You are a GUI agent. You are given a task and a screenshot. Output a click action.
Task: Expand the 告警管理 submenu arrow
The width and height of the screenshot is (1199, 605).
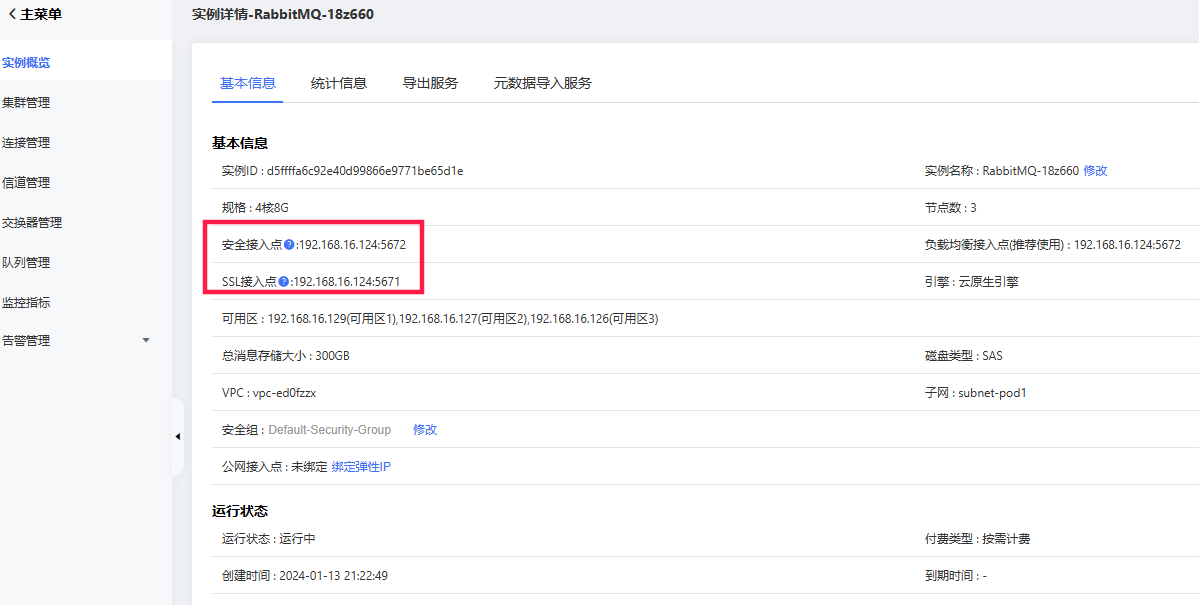tap(146, 340)
